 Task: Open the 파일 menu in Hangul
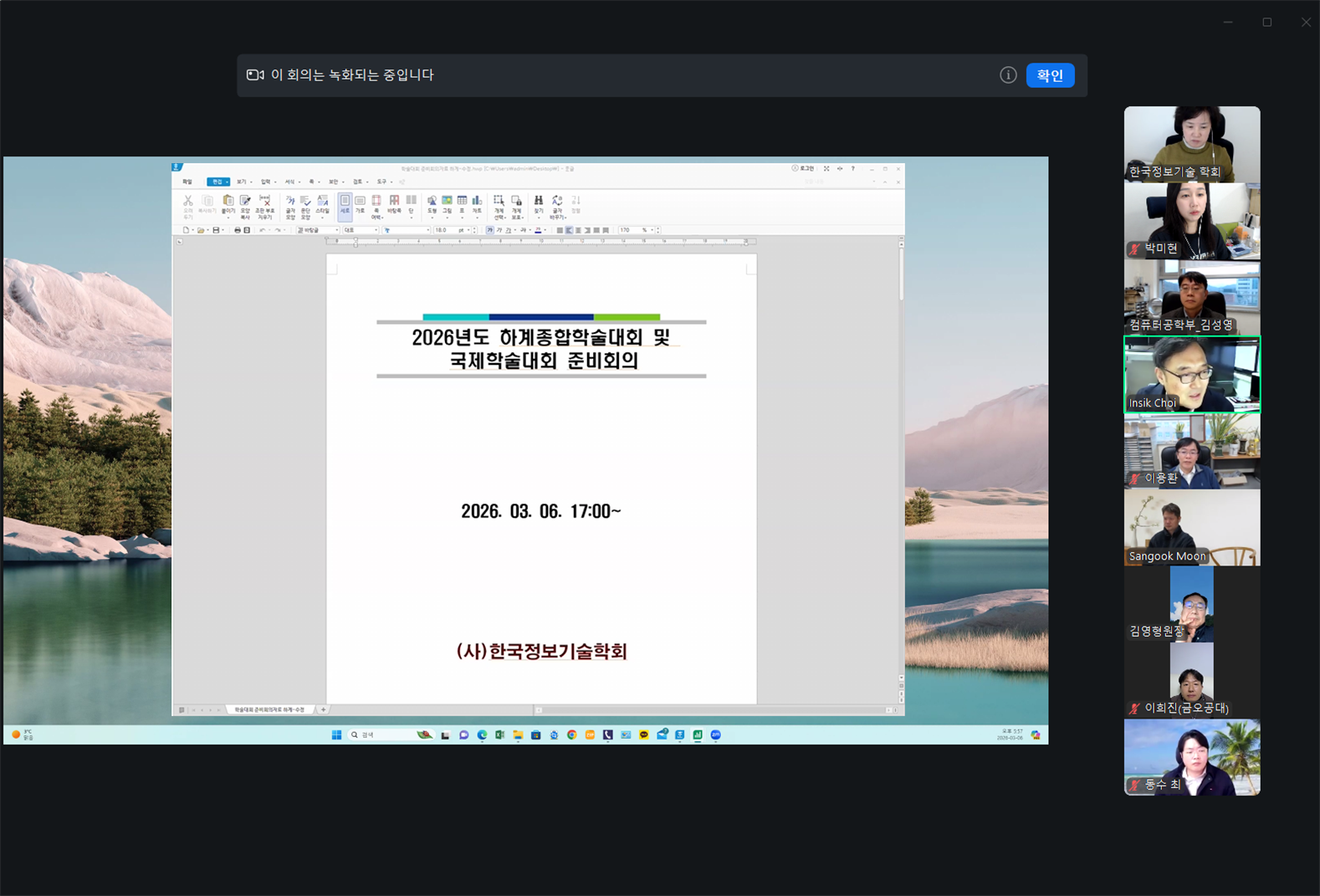click(187, 182)
